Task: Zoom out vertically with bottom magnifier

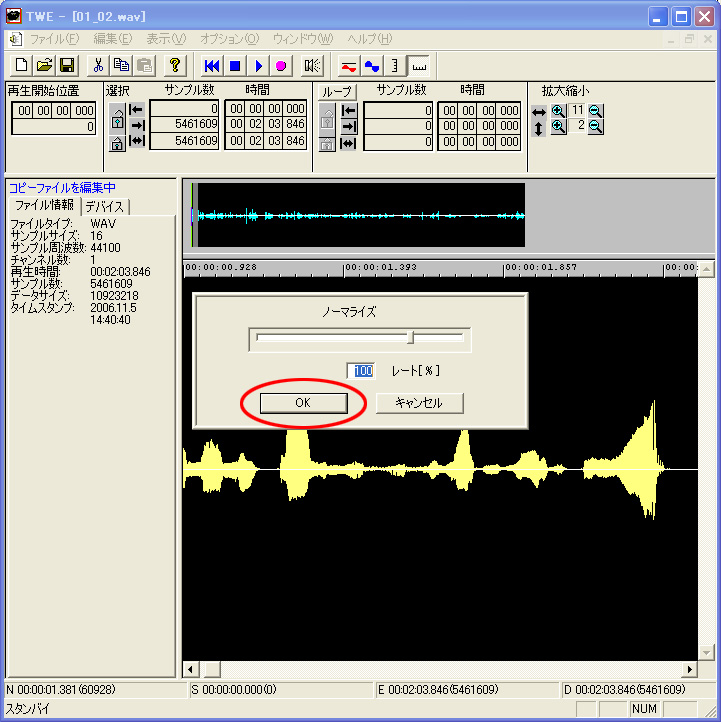Action: (595, 127)
